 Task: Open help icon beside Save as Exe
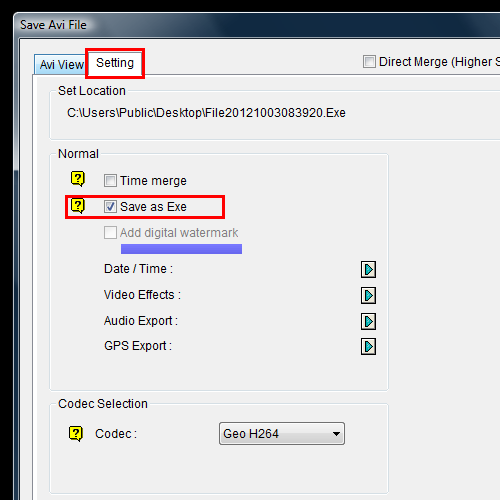coord(78,206)
